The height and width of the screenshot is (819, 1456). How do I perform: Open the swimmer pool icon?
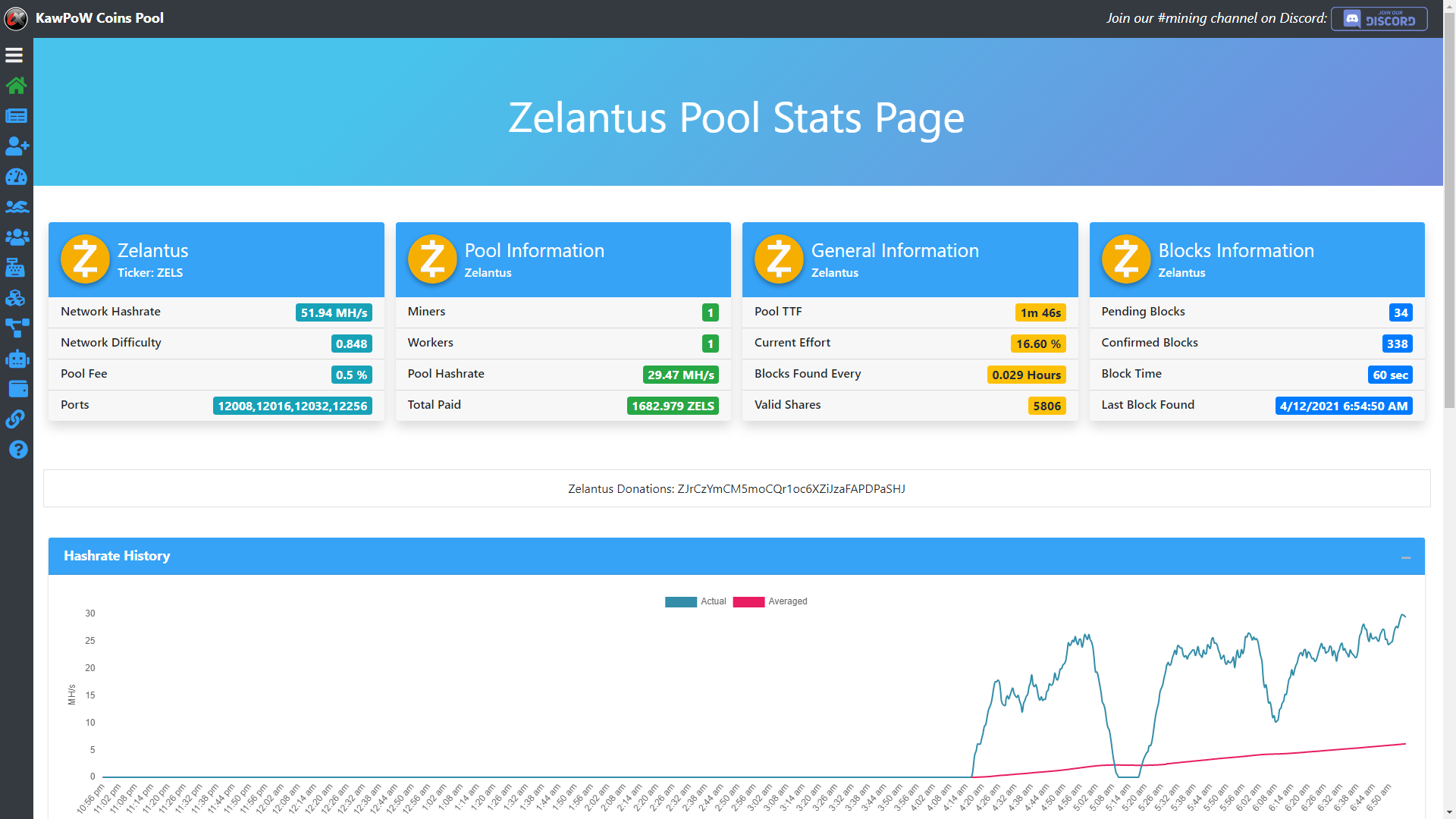(17, 207)
